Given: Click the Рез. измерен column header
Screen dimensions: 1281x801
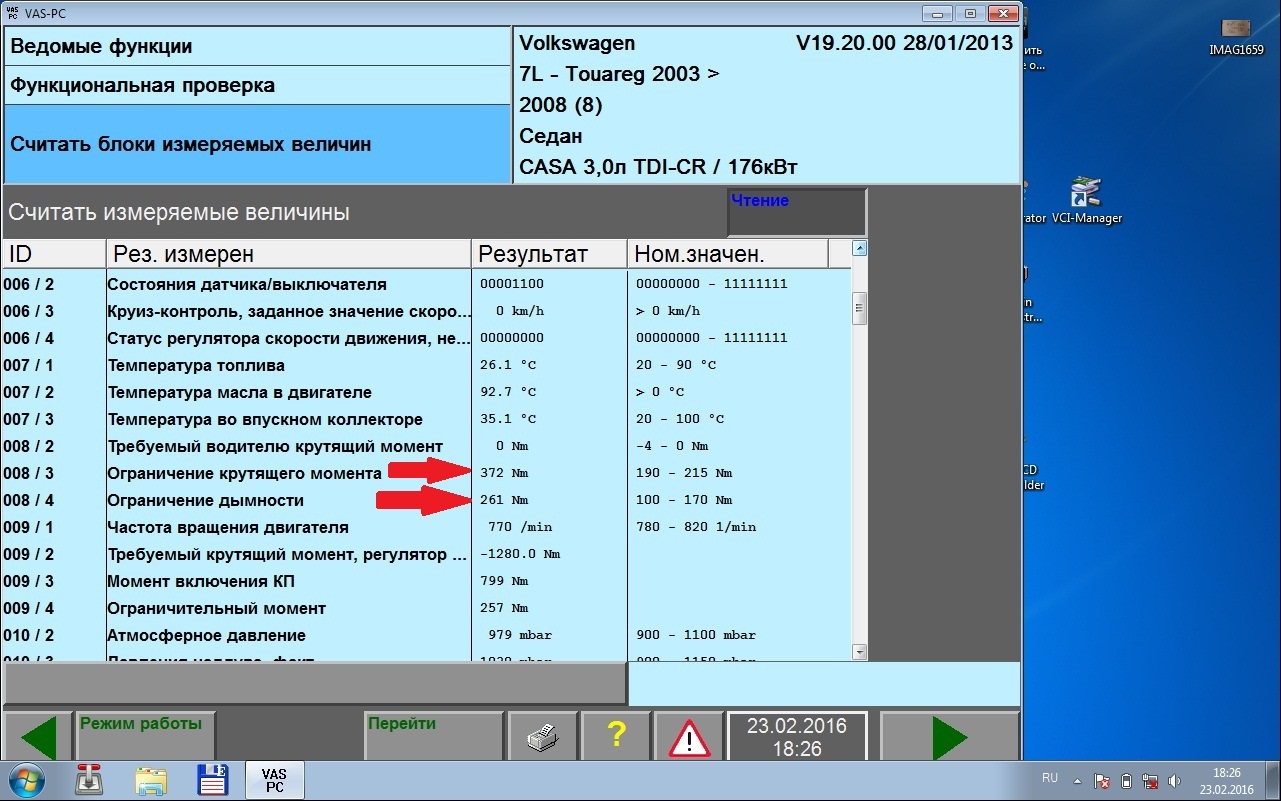Looking at the screenshot, I should 288,254.
